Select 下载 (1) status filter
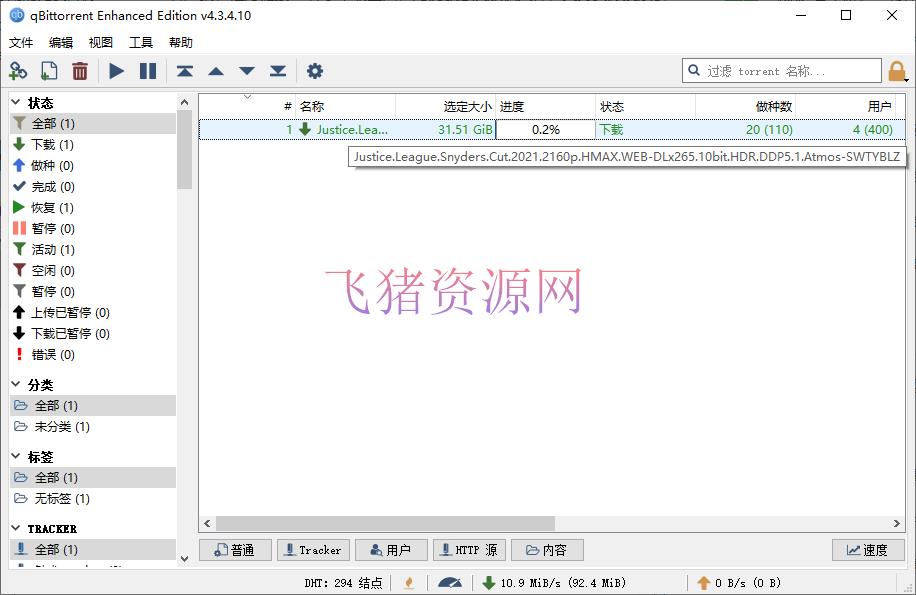The width and height of the screenshot is (916, 595). [x=93, y=144]
